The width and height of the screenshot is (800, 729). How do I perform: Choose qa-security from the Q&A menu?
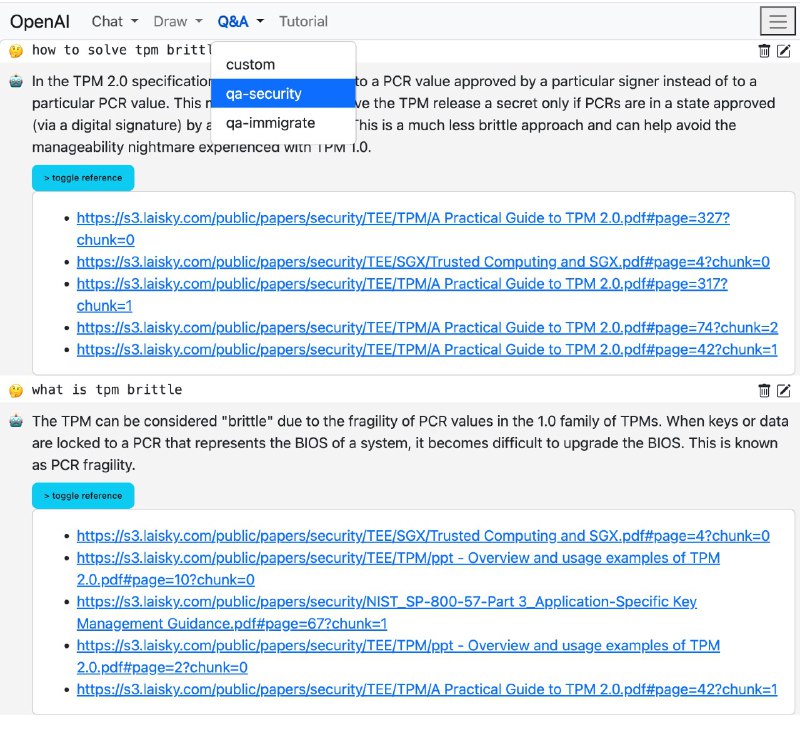[264, 93]
